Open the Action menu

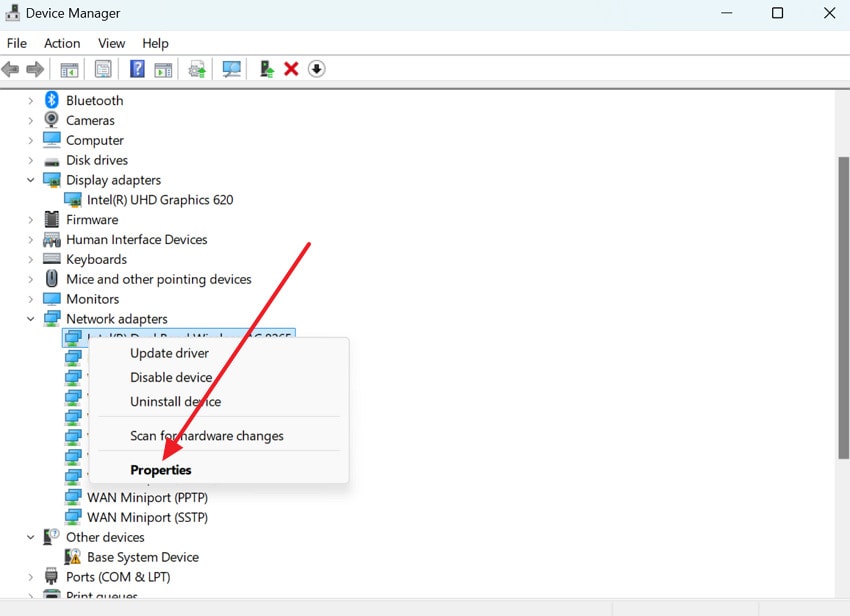click(x=61, y=43)
